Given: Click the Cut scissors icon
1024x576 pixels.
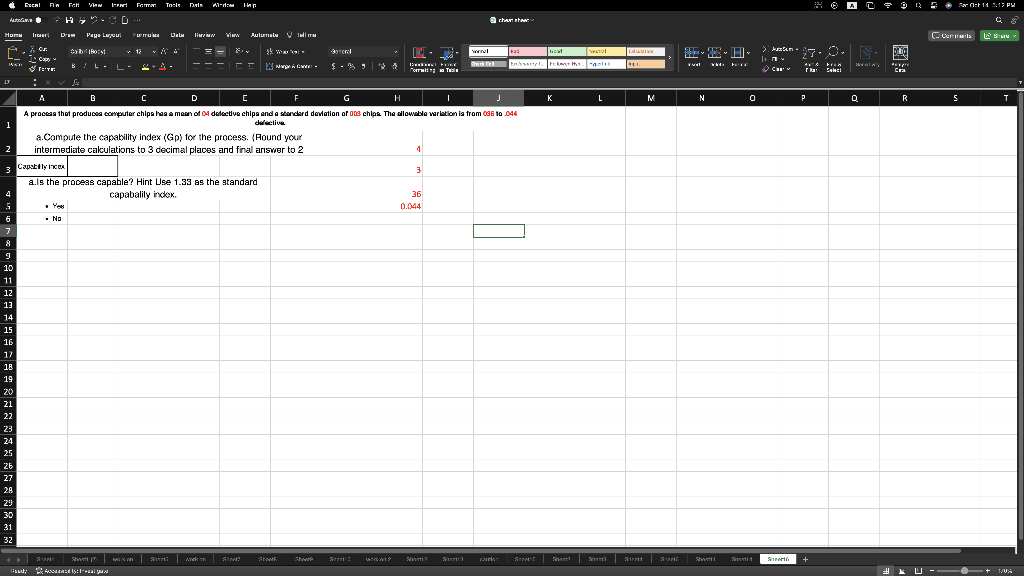Looking at the screenshot, I should pos(33,50).
